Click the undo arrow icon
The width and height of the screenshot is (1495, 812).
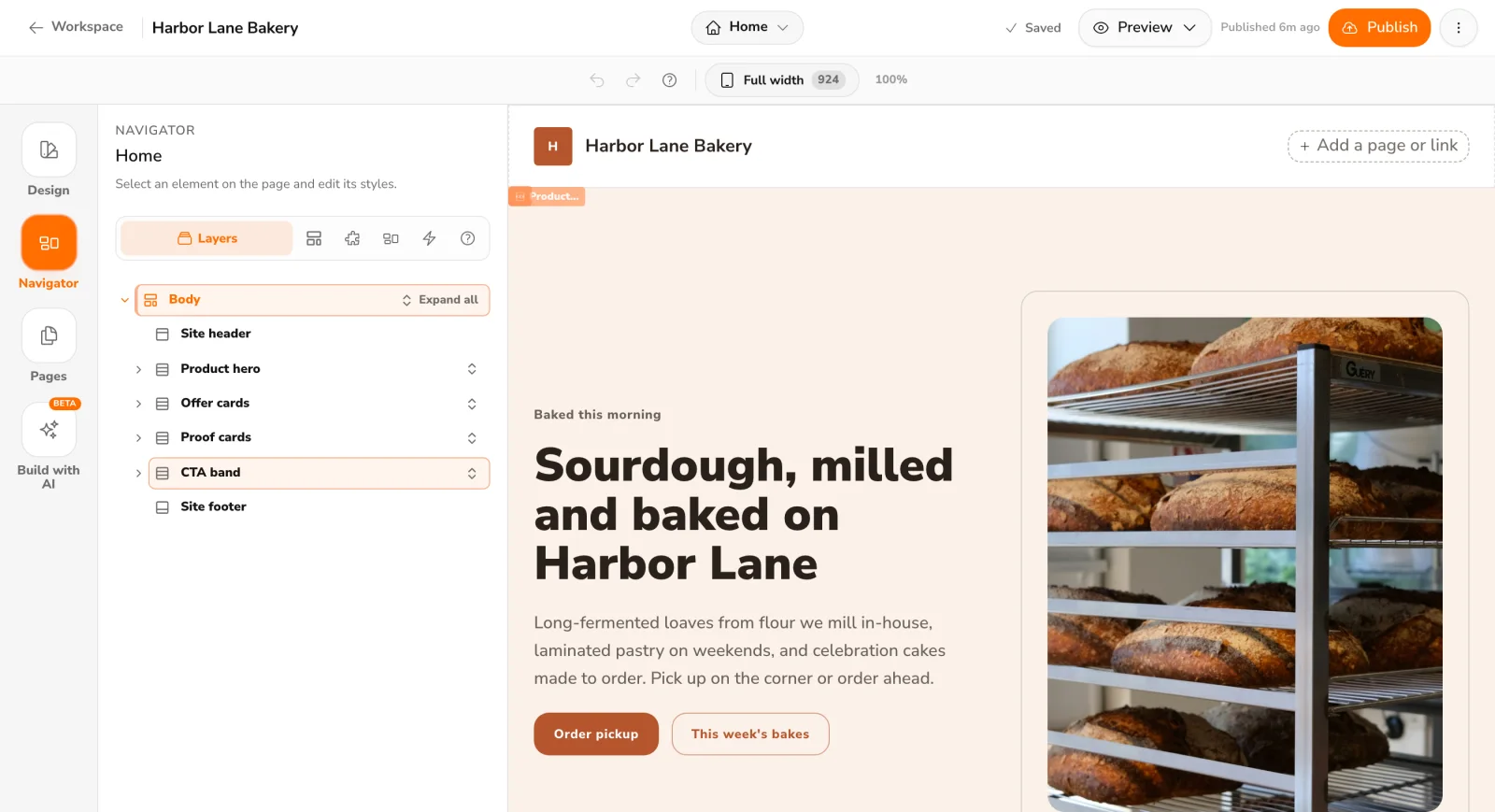point(597,80)
